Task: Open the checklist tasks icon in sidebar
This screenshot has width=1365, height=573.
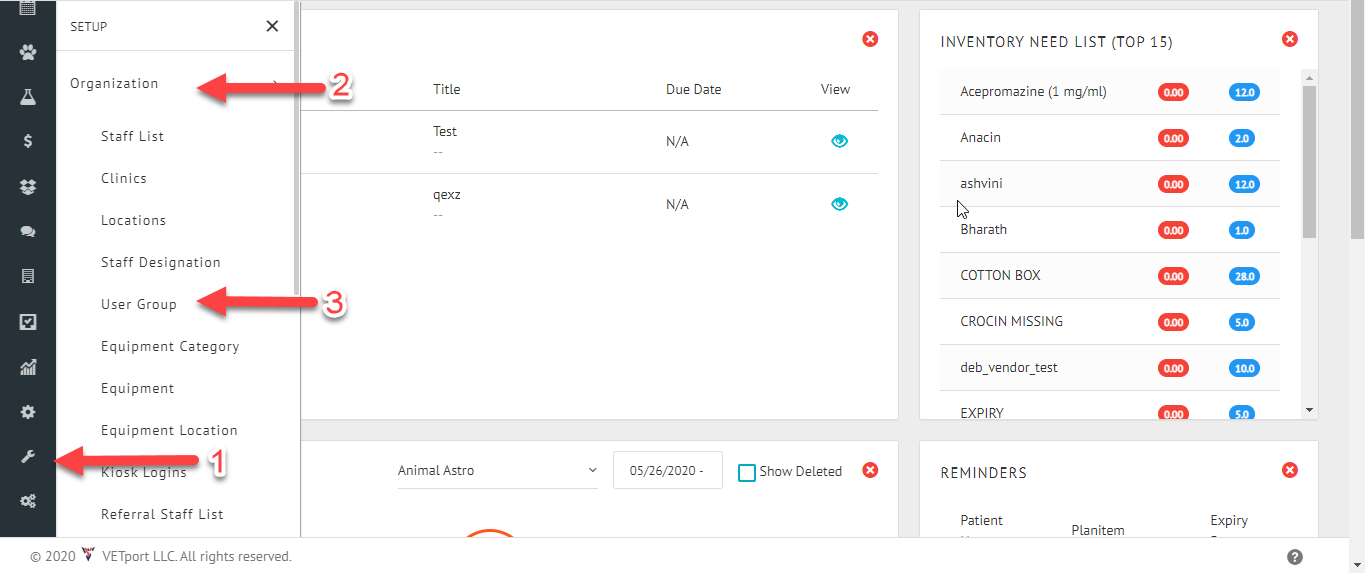Action: point(28,322)
